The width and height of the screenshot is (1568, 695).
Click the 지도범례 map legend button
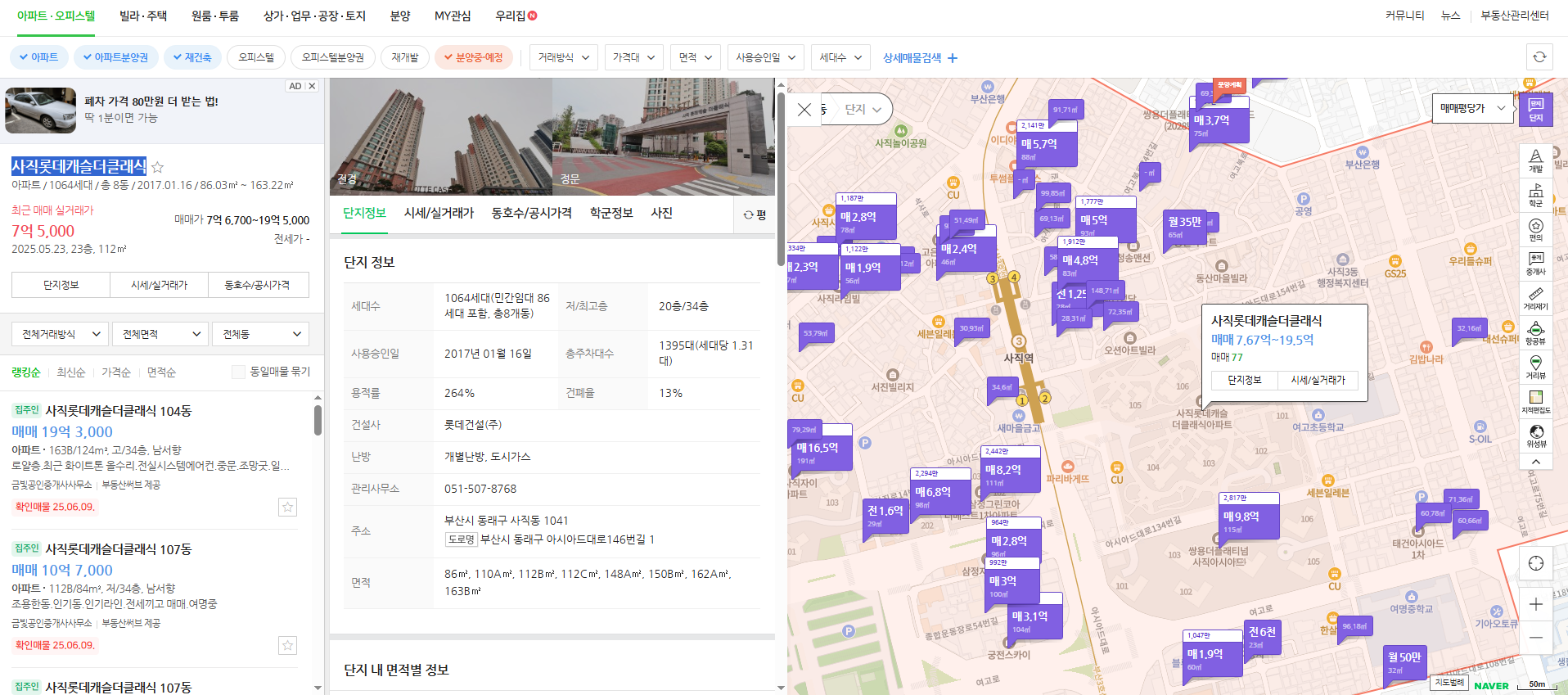[x=1449, y=682]
